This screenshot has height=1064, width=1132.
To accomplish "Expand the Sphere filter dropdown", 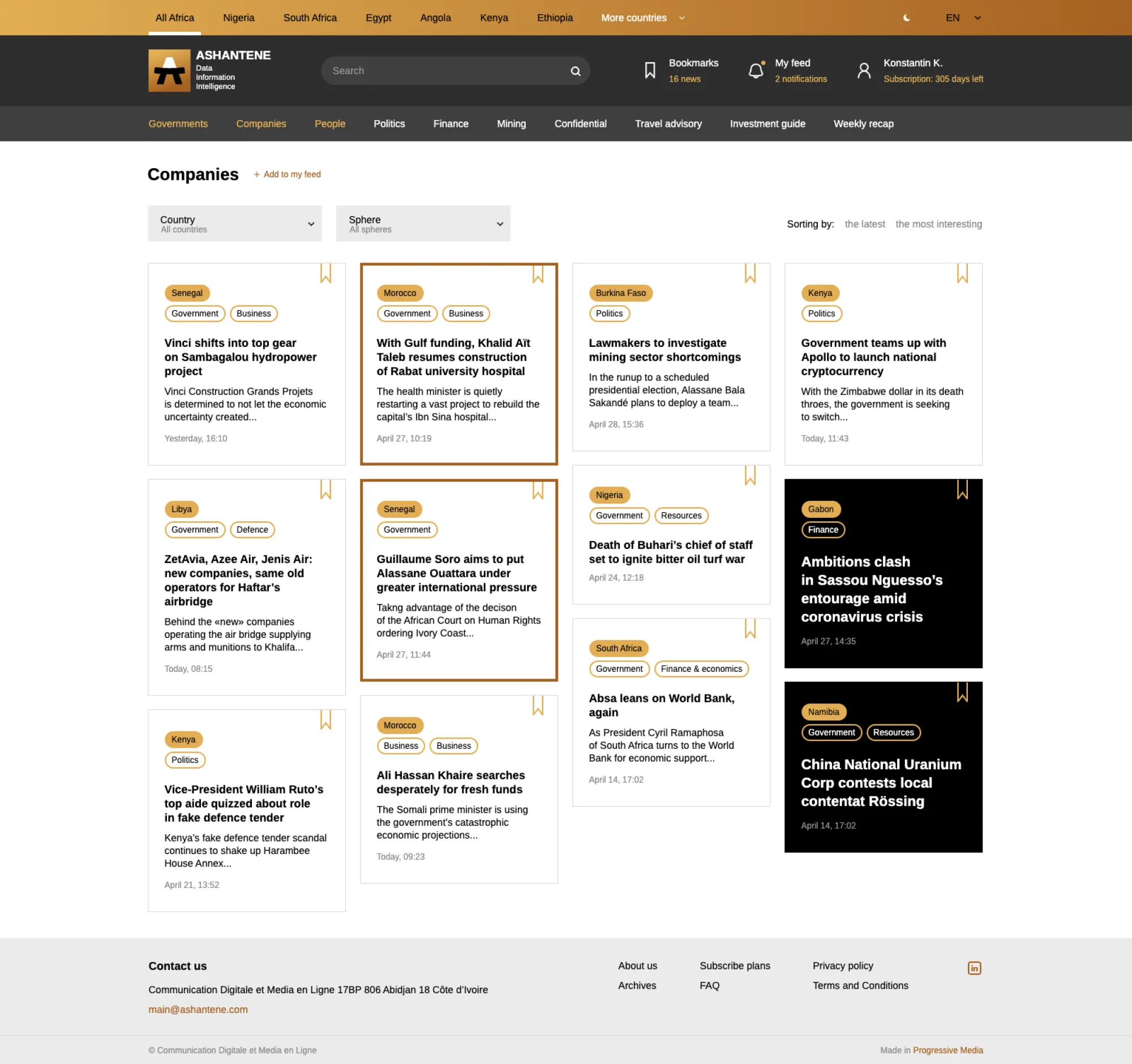I will (x=423, y=224).
